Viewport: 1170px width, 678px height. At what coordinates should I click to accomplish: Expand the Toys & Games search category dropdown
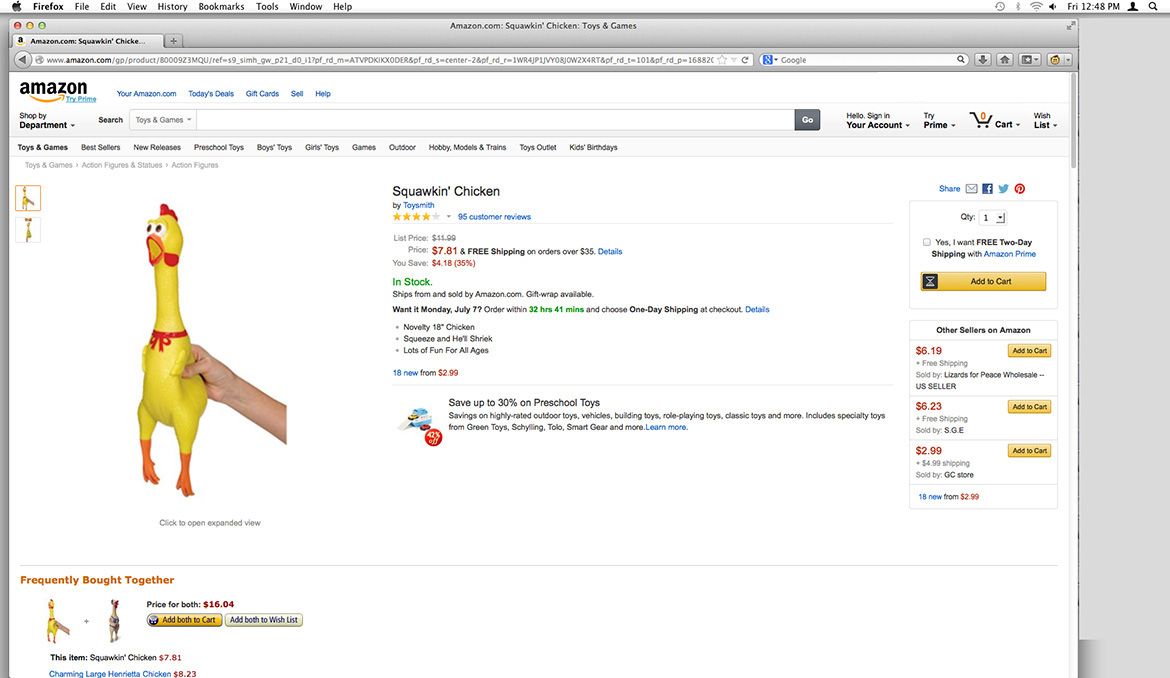[160, 120]
